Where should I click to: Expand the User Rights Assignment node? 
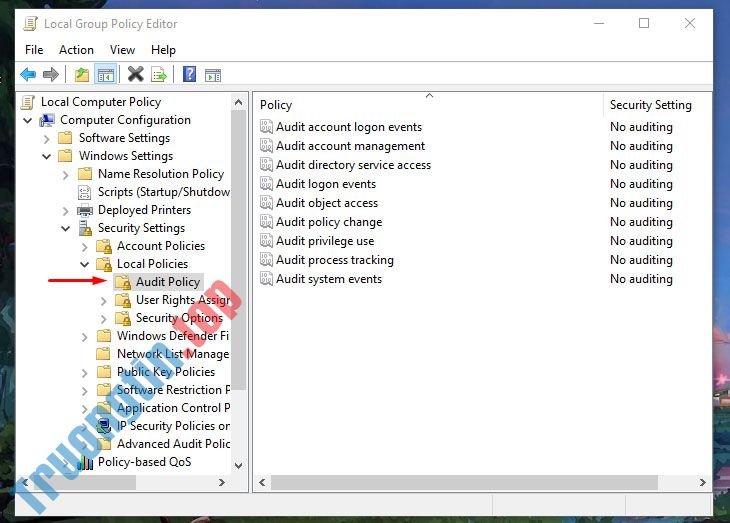pos(103,301)
